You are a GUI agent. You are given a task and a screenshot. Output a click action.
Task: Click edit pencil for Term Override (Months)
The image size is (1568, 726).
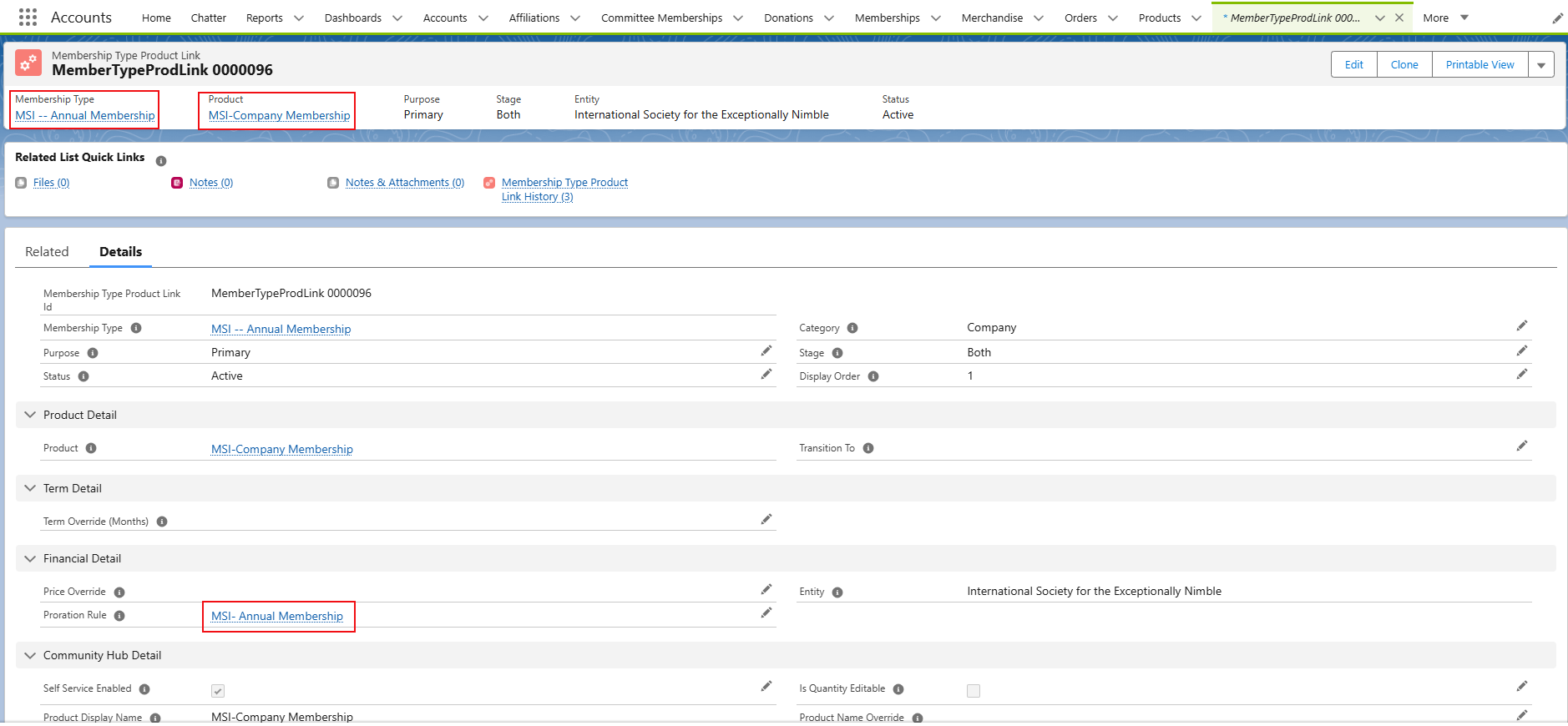tap(766, 520)
